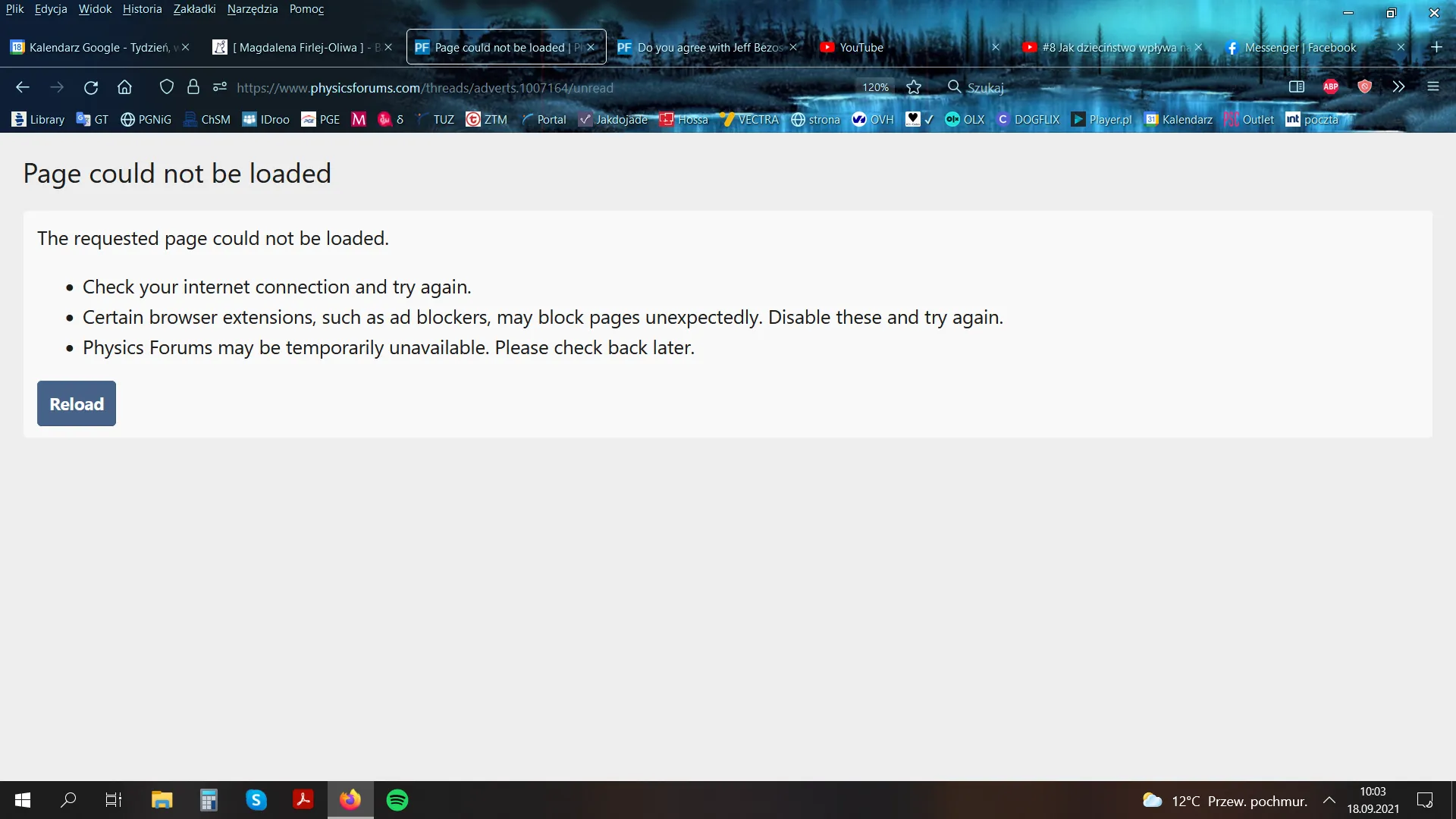Open the sidebar view icon
1456x819 pixels.
[1296, 86]
